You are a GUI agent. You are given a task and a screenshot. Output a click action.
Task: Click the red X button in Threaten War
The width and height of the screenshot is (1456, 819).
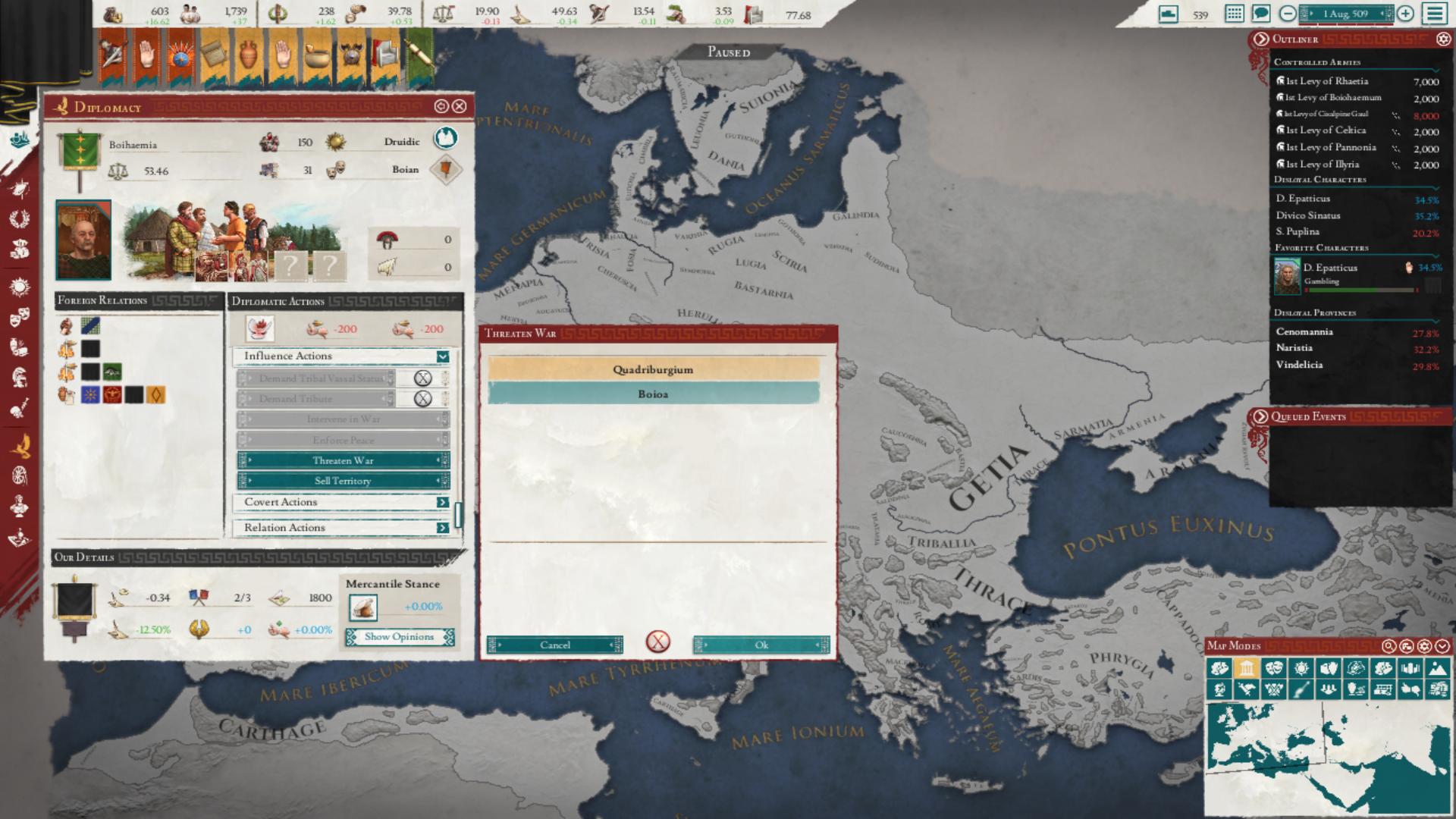click(658, 642)
